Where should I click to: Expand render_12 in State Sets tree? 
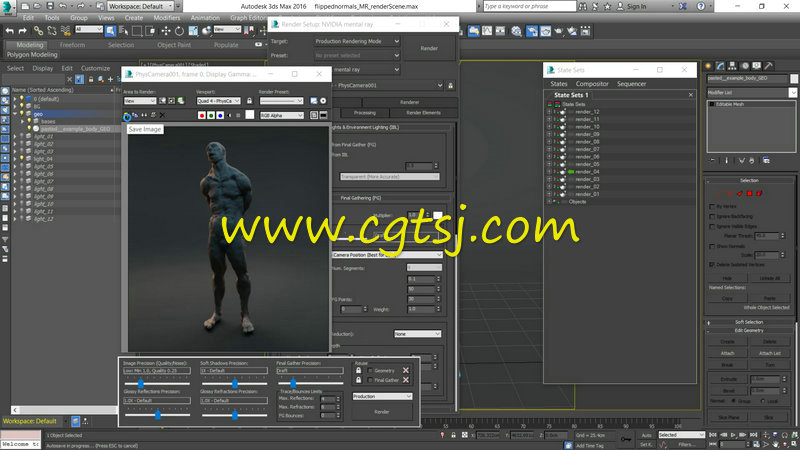click(549, 112)
